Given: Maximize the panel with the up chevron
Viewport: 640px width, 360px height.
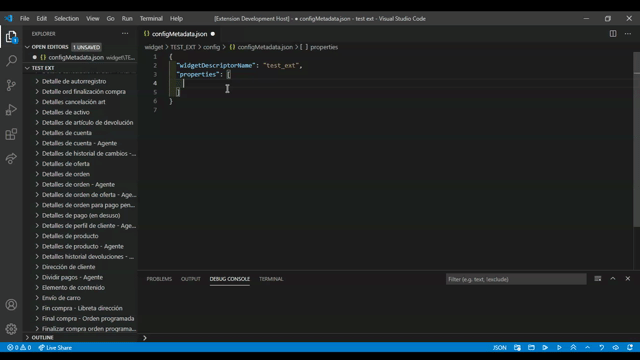Looking at the screenshot, I should point(613,279).
